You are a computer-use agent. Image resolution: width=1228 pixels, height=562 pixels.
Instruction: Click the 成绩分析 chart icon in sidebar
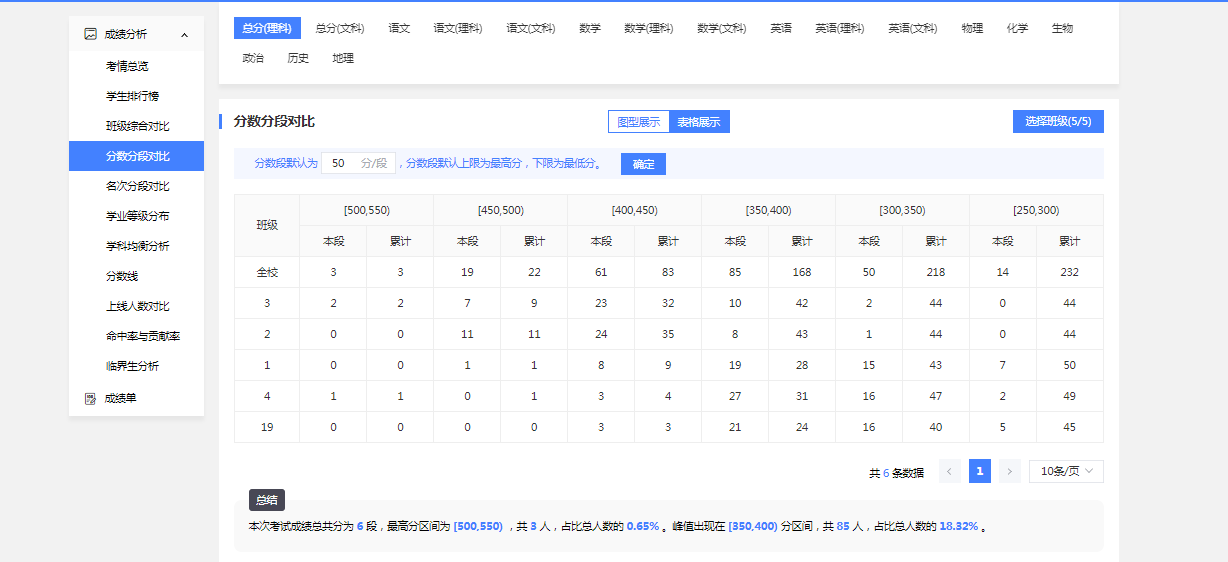click(x=91, y=34)
